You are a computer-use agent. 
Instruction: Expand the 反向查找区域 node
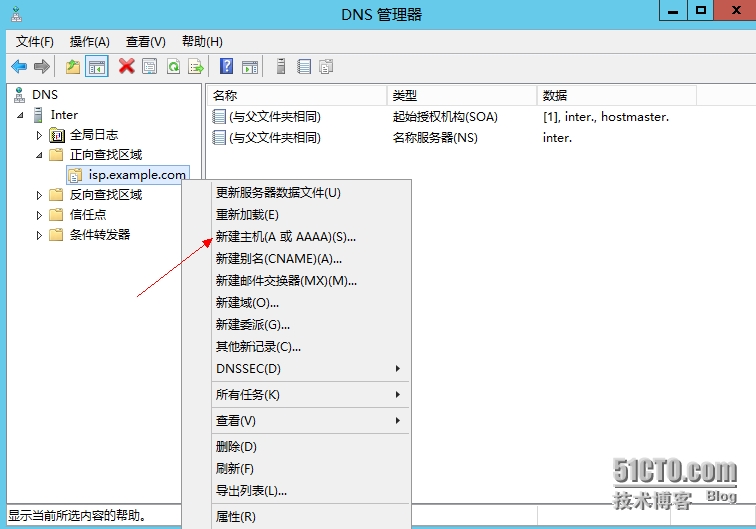pyautogui.click(x=39, y=195)
